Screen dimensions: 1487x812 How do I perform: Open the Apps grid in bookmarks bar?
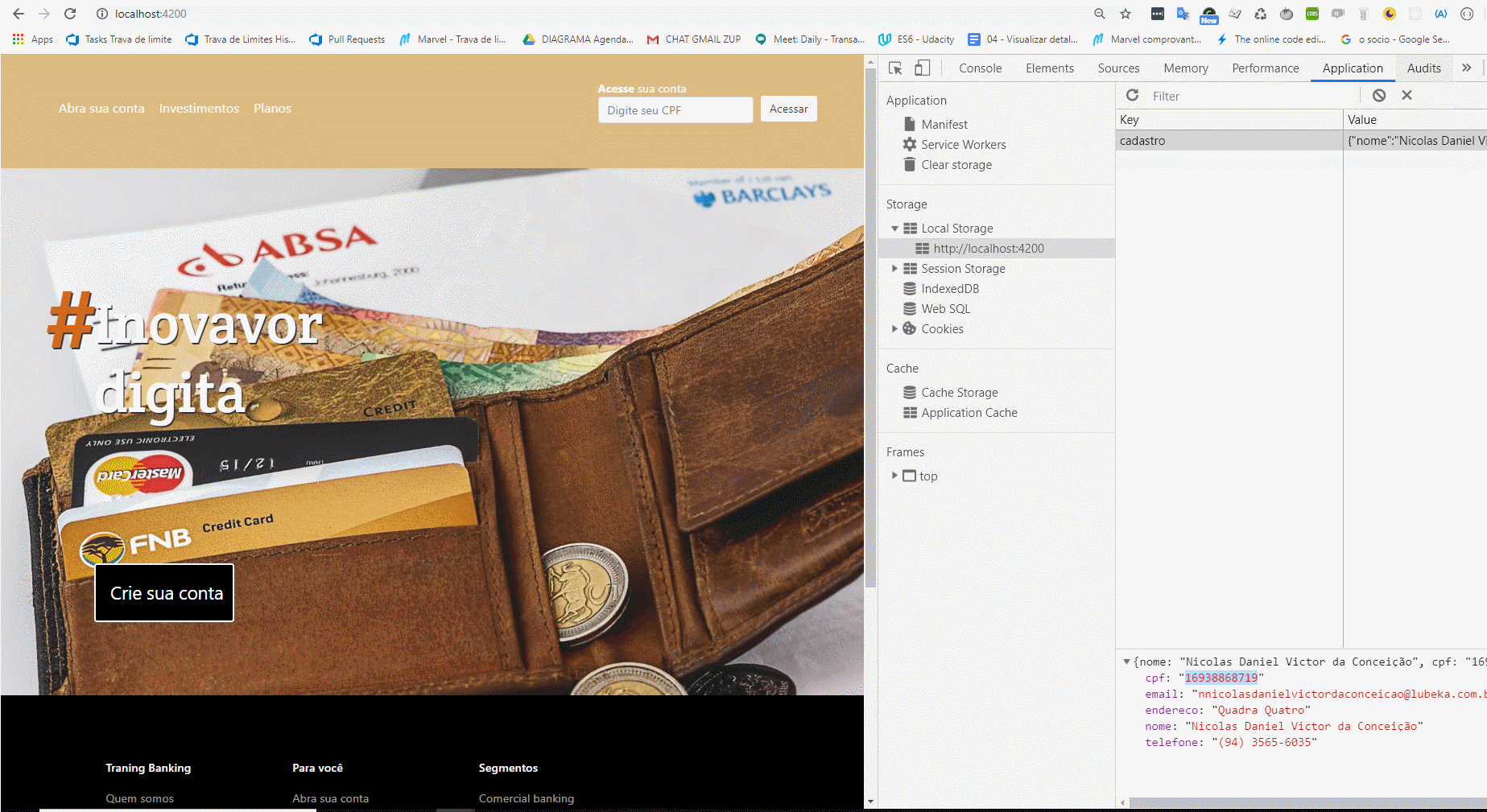click(32, 39)
